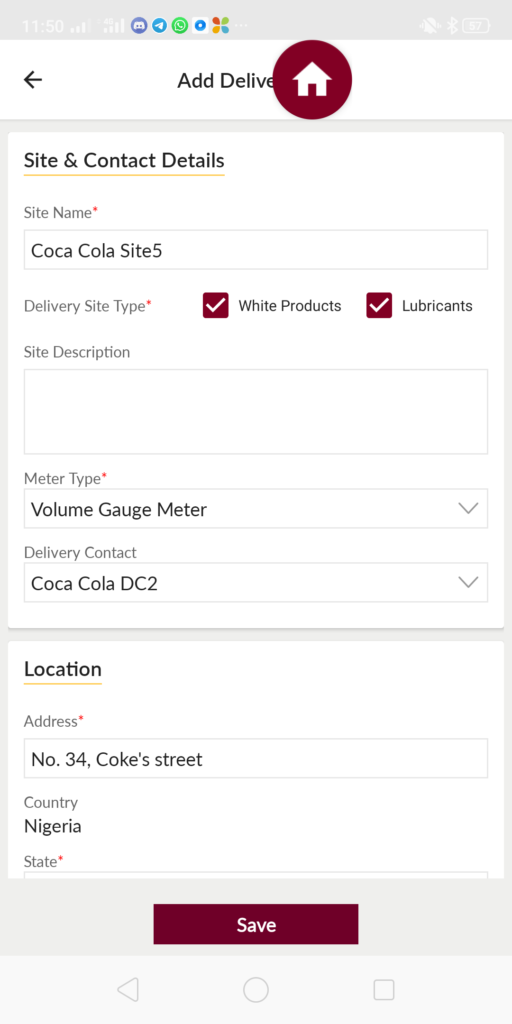
Task: Uncheck the White Products checkbox
Action: click(216, 306)
